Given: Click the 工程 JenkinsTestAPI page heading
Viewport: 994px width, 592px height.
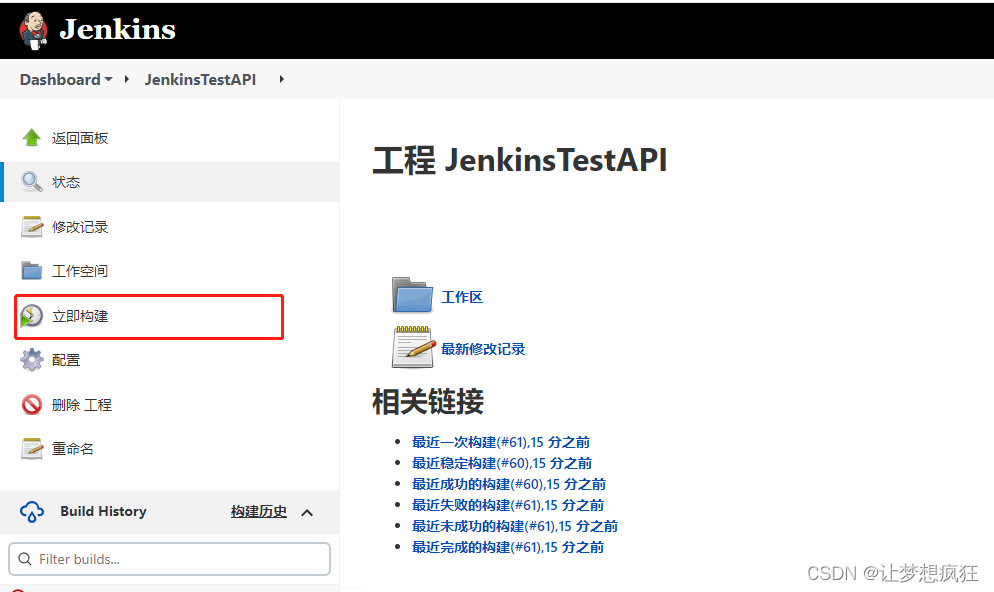Looking at the screenshot, I should click(x=520, y=160).
